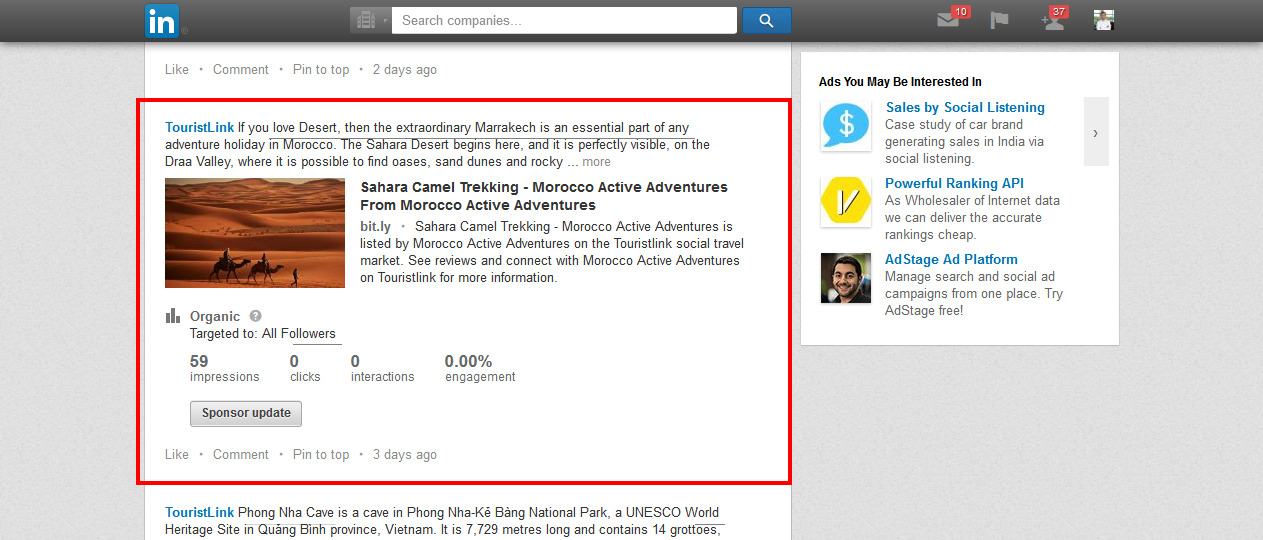Open the add connections icon
1263x540 pixels.
pos(1052,20)
